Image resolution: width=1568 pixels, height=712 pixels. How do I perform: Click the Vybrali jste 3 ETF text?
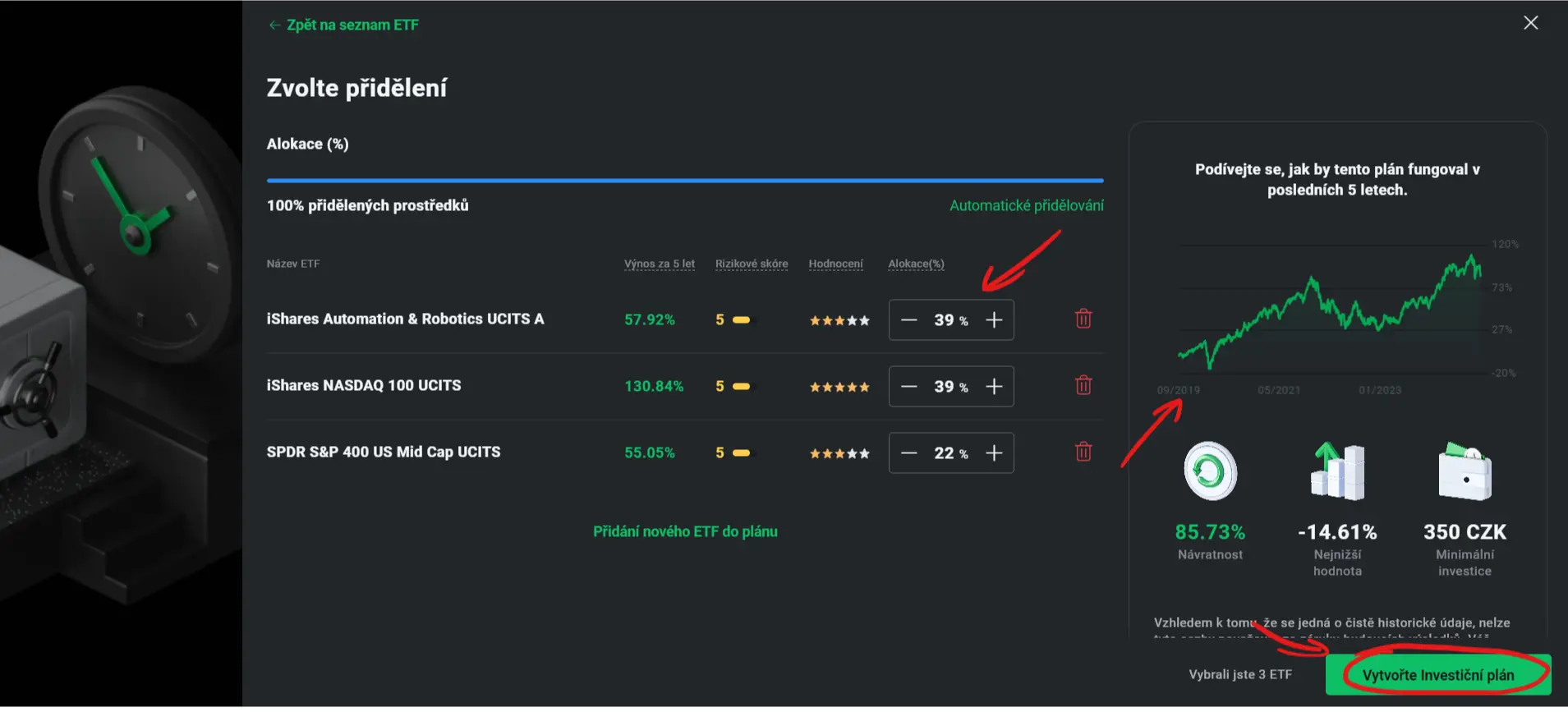pyautogui.click(x=1240, y=674)
